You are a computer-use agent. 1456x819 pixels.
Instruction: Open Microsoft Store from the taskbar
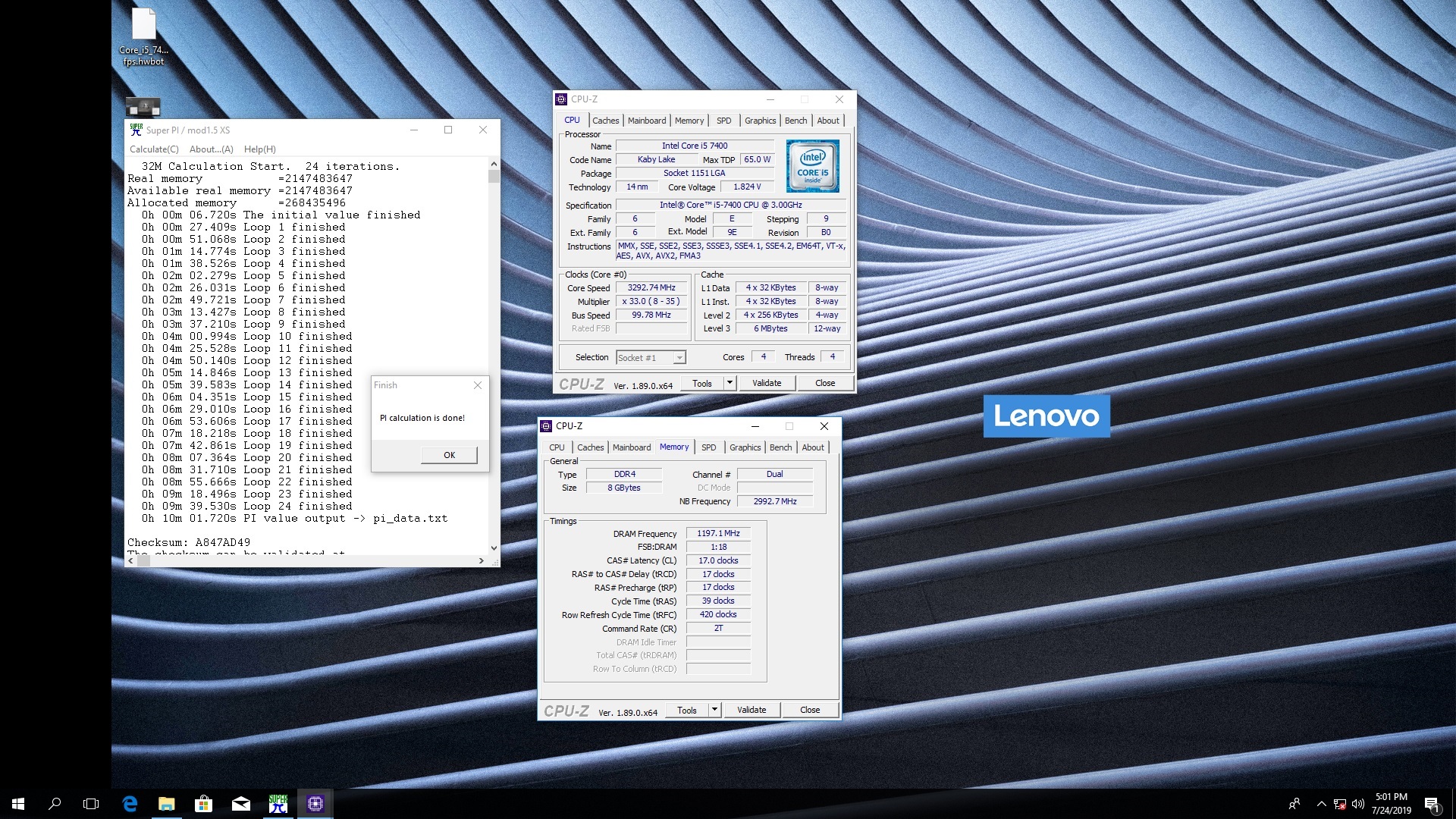[x=203, y=804]
